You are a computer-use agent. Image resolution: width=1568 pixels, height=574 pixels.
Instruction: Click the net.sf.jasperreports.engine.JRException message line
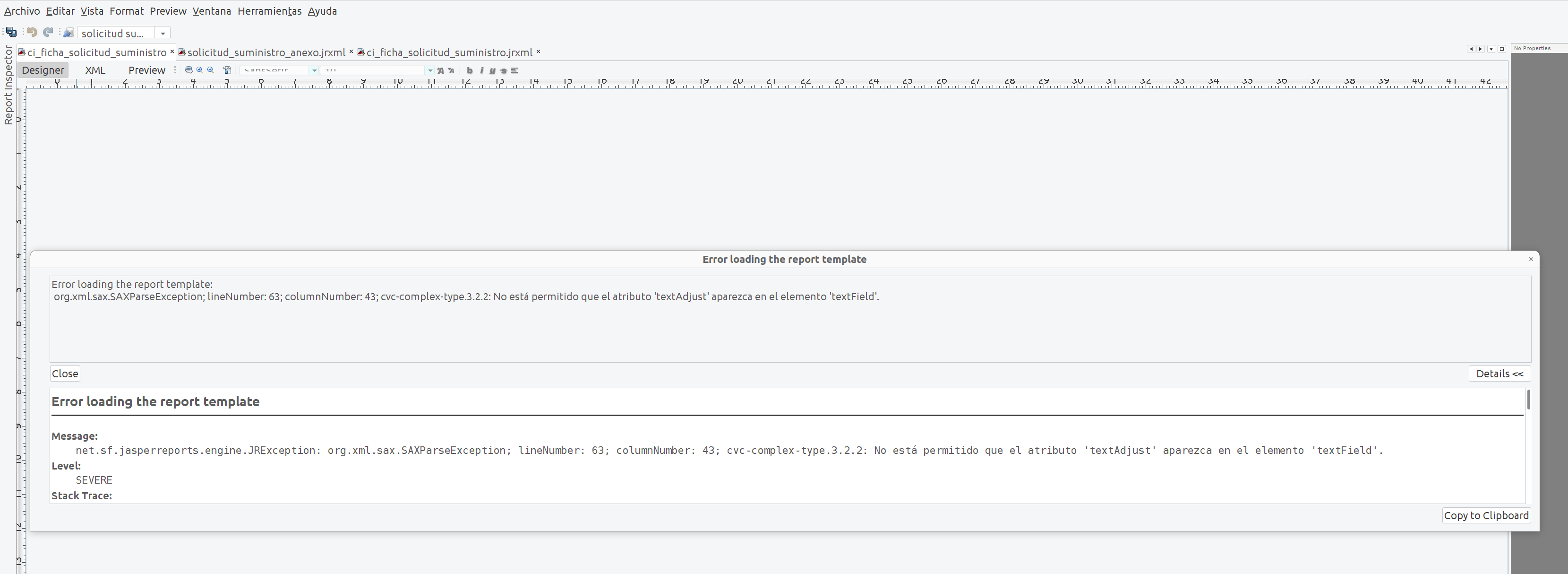[x=729, y=450]
